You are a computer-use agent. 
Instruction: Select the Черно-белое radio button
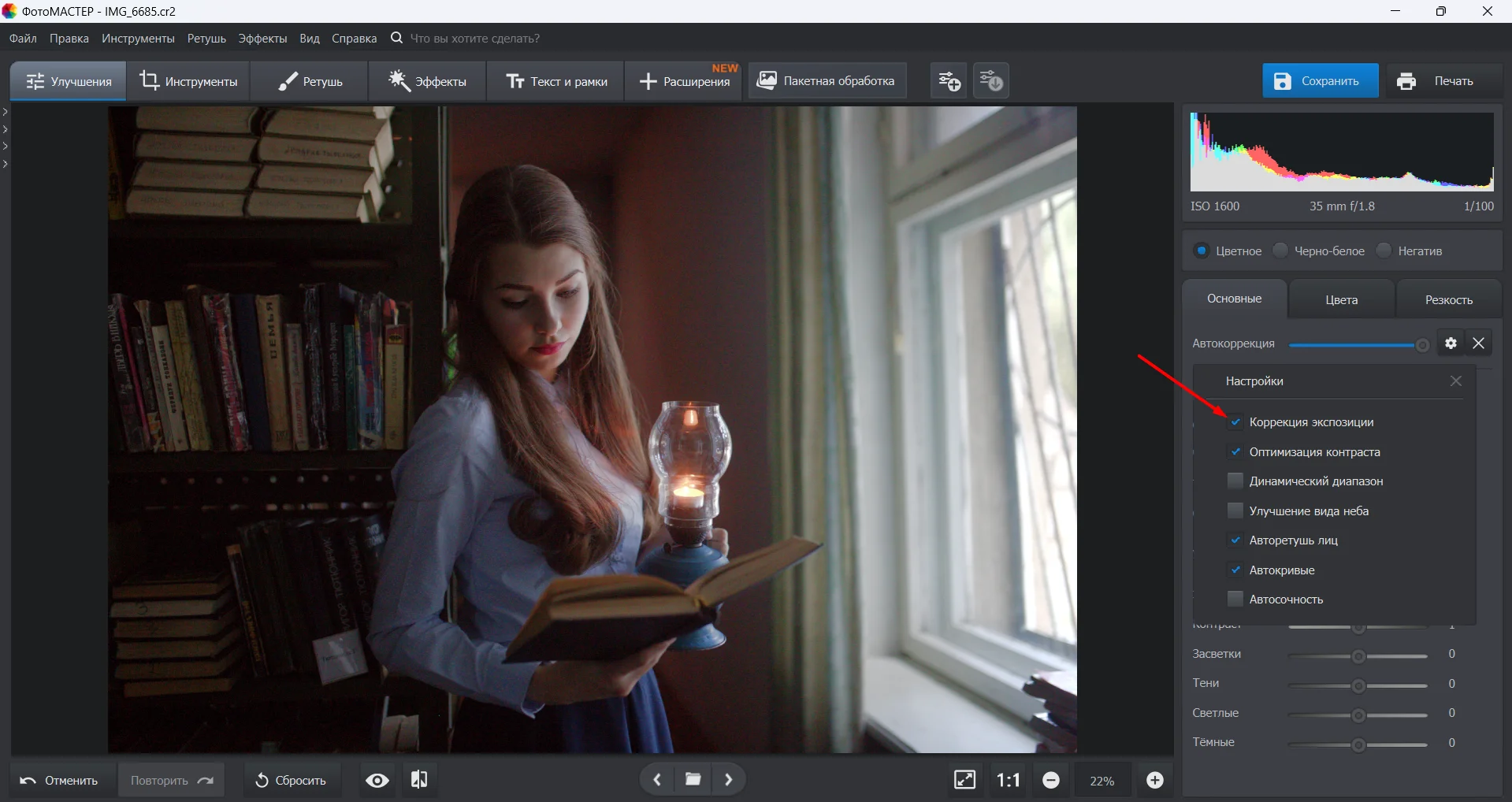pyautogui.click(x=1280, y=251)
